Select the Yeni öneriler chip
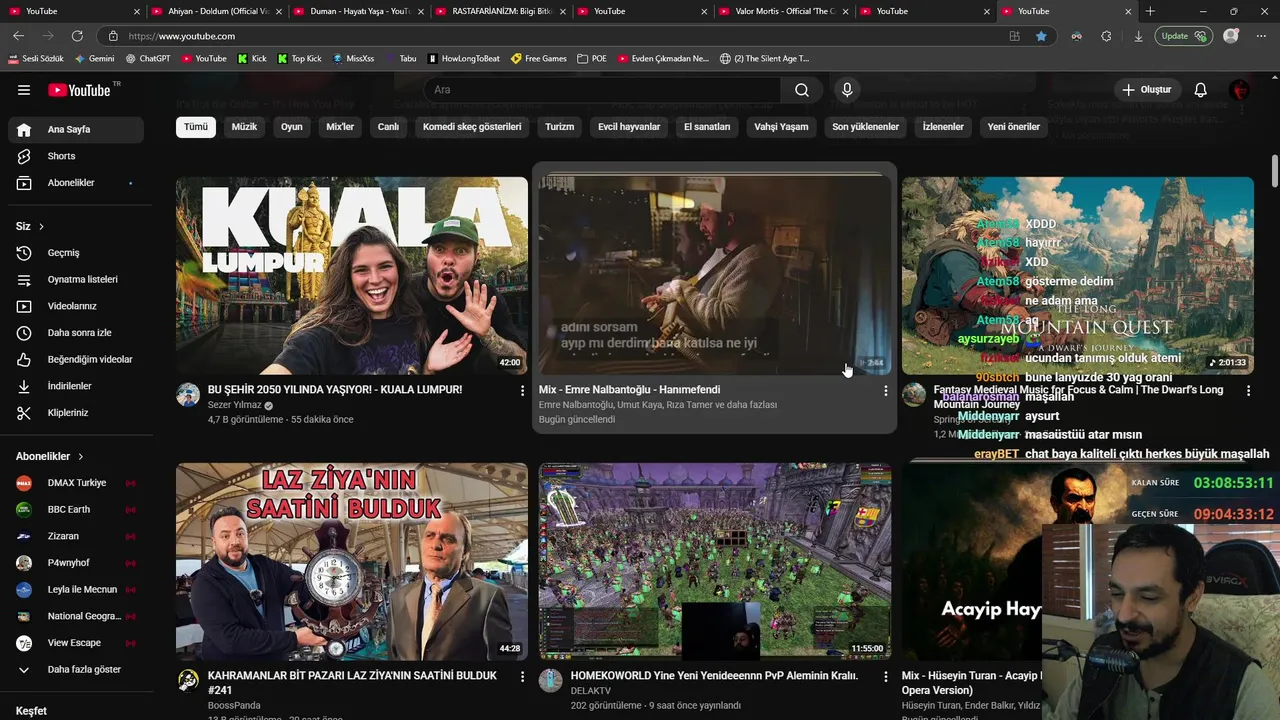Screen dimensions: 1280x720 (1014, 127)
